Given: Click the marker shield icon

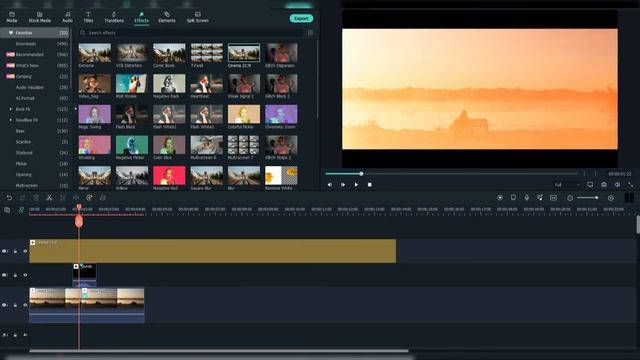Looking at the screenshot, I should click(x=513, y=198).
